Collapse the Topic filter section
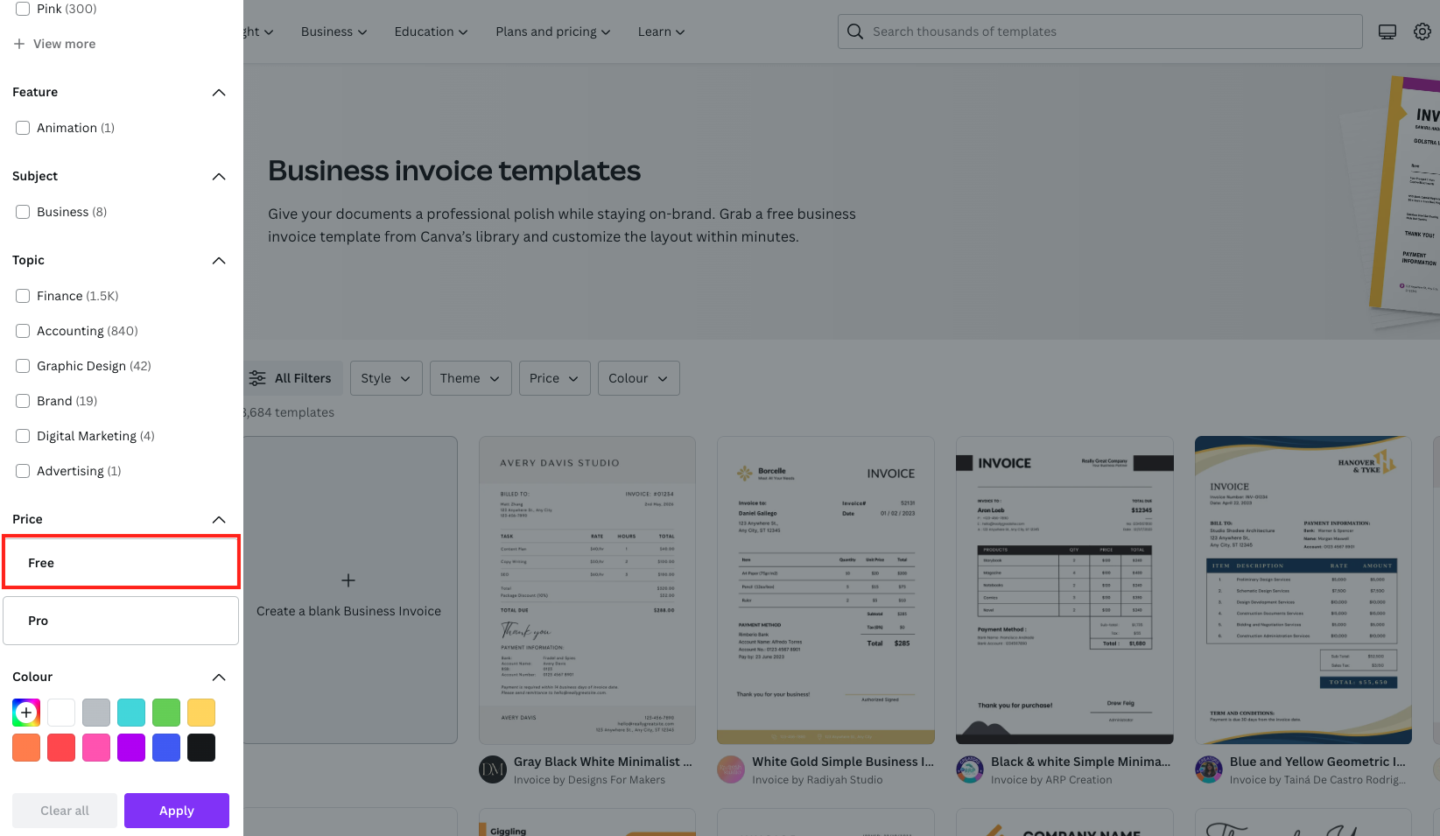This screenshot has height=836, width=1440. pyautogui.click(x=219, y=261)
